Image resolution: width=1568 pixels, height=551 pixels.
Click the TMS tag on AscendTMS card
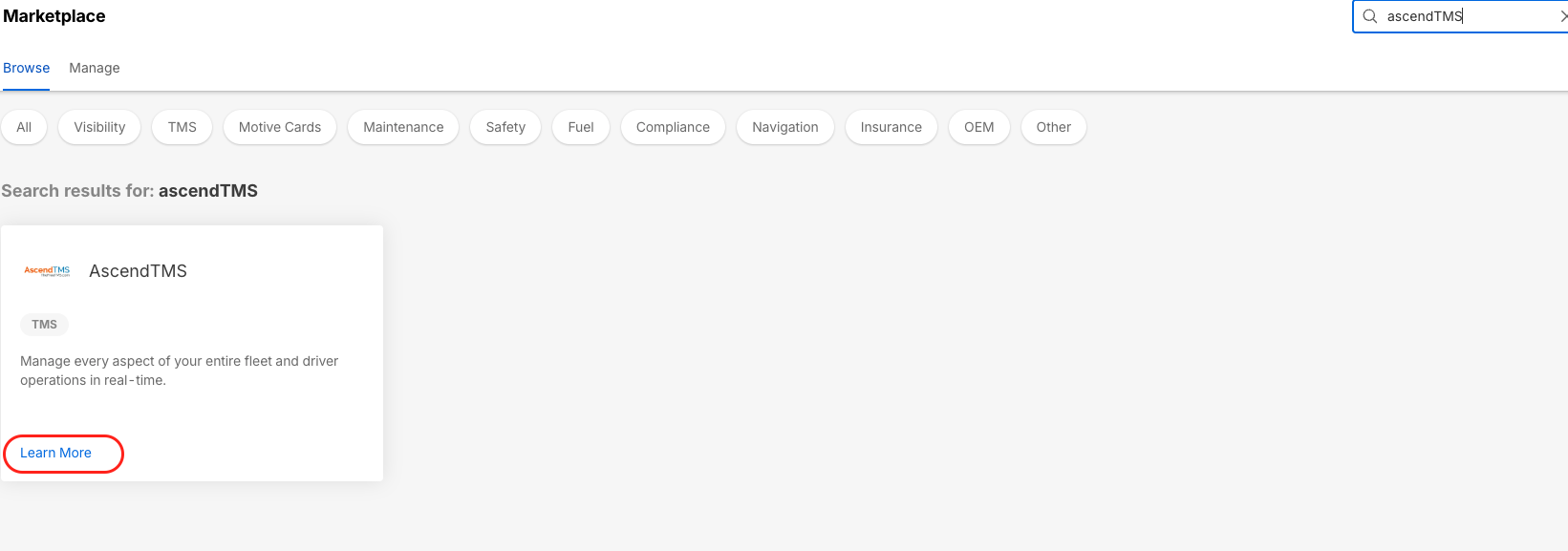[x=44, y=325]
